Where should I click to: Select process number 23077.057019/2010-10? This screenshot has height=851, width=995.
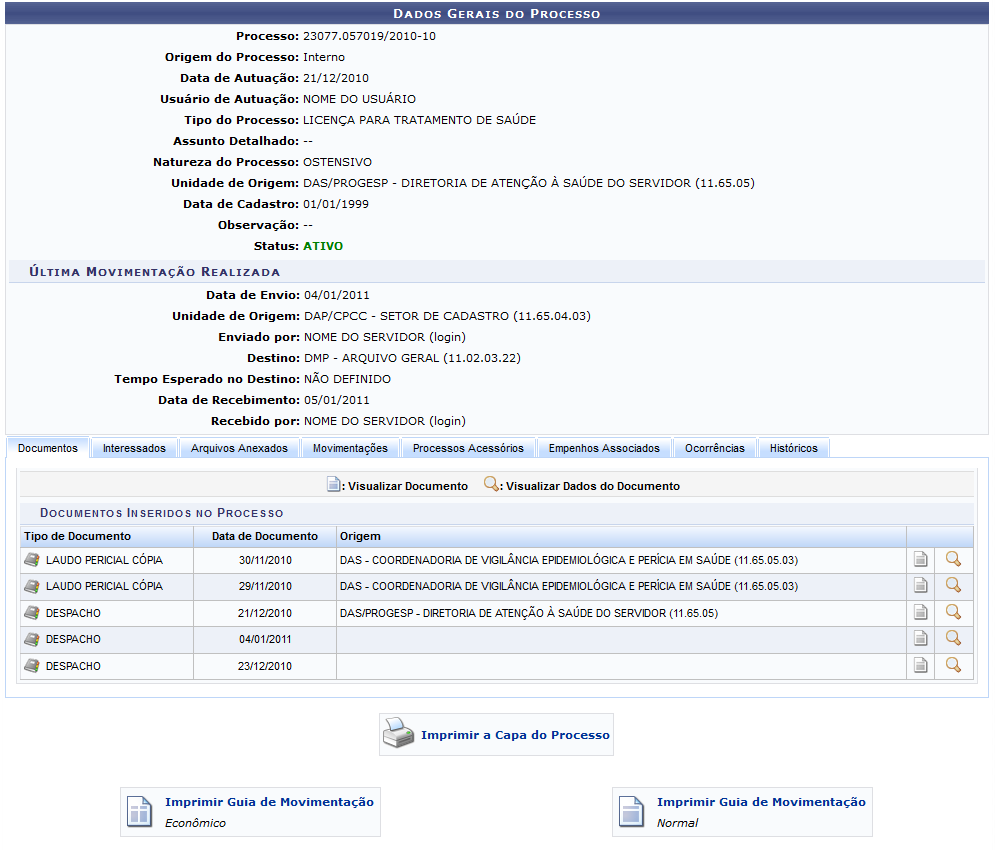pyautogui.click(x=369, y=36)
